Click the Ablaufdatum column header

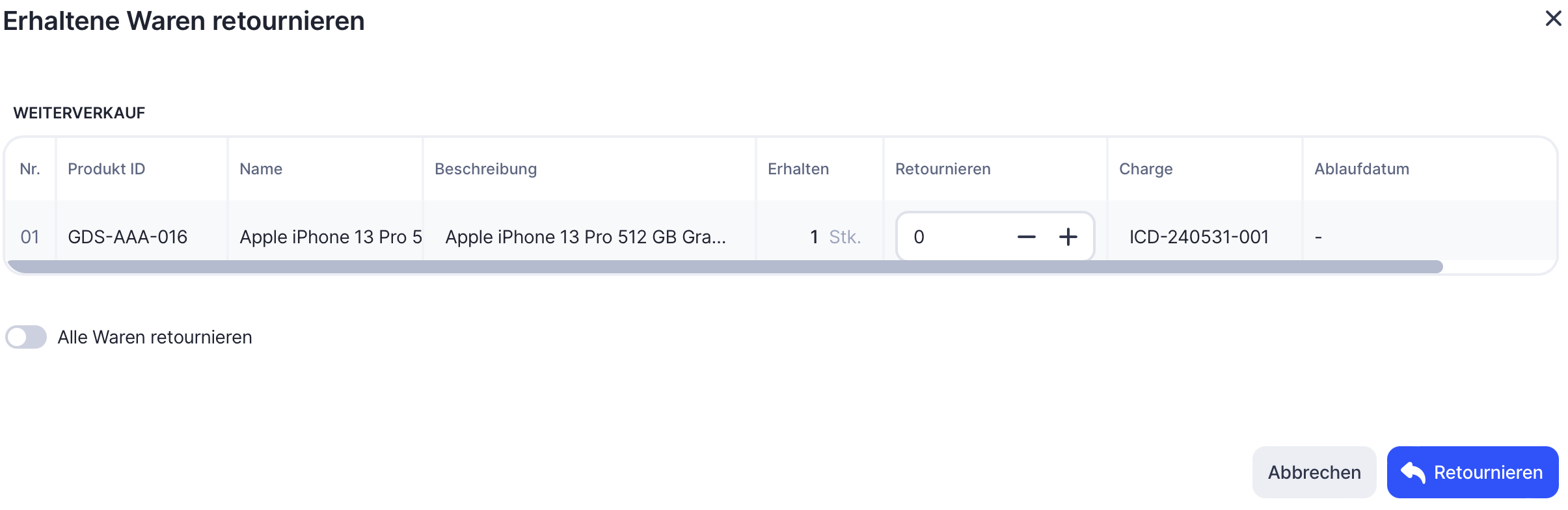(x=1361, y=169)
